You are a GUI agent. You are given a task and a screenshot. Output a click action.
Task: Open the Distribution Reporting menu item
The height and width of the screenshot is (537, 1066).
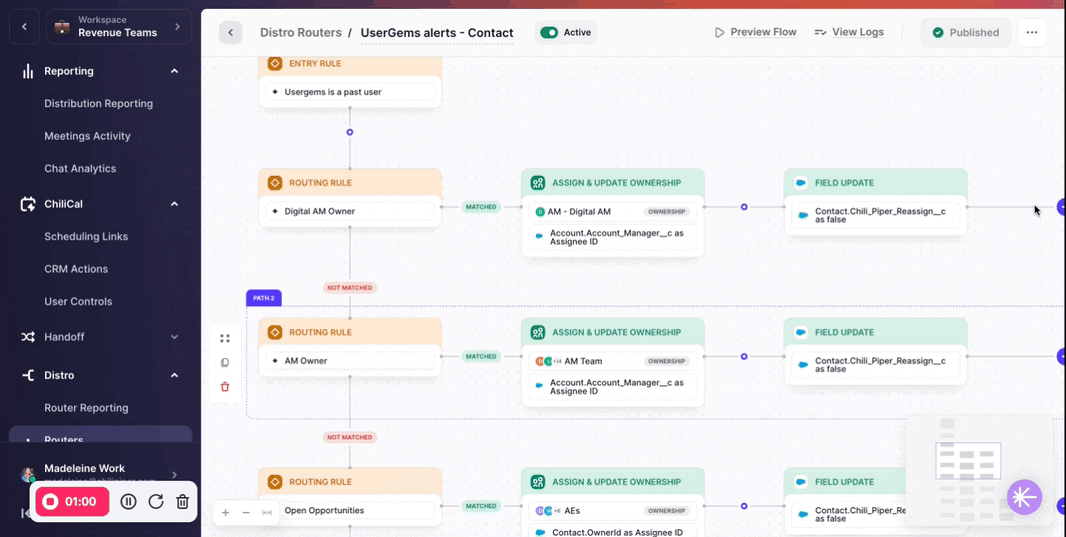pyautogui.click(x=99, y=103)
